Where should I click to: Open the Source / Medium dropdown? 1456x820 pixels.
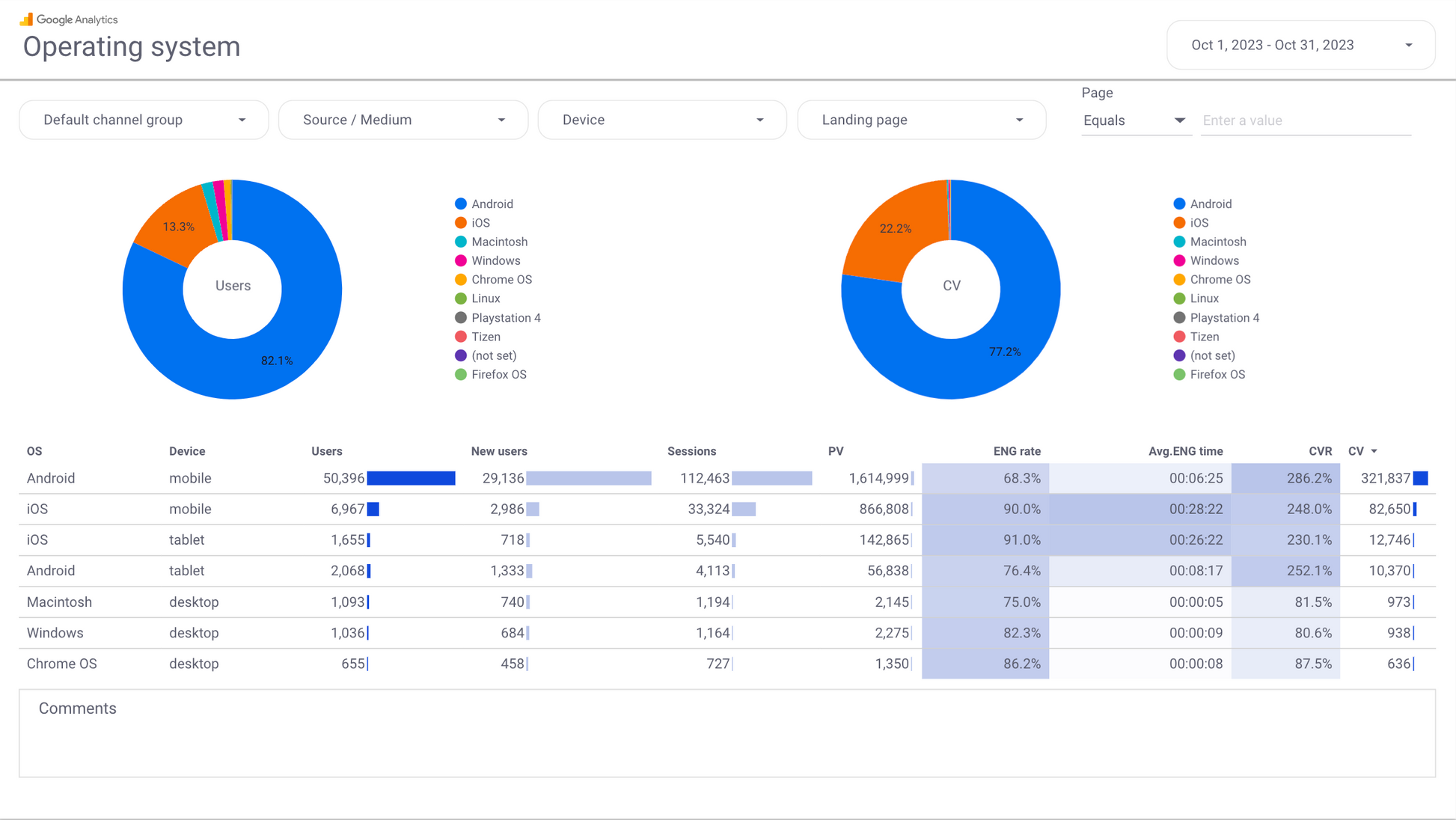pyautogui.click(x=403, y=120)
